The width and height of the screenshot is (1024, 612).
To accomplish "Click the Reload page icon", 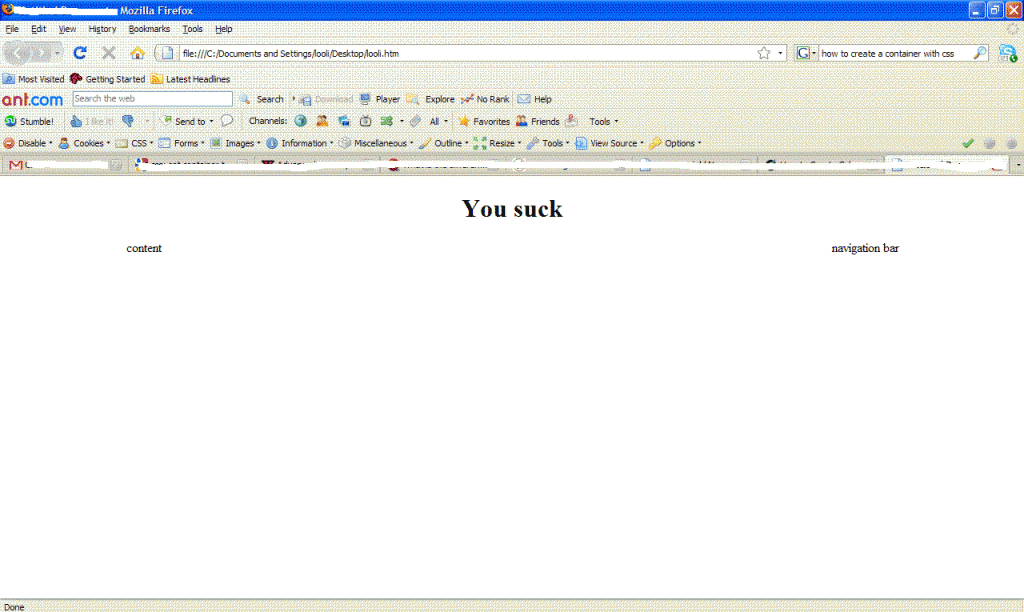I will pyautogui.click(x=80, y=53).
